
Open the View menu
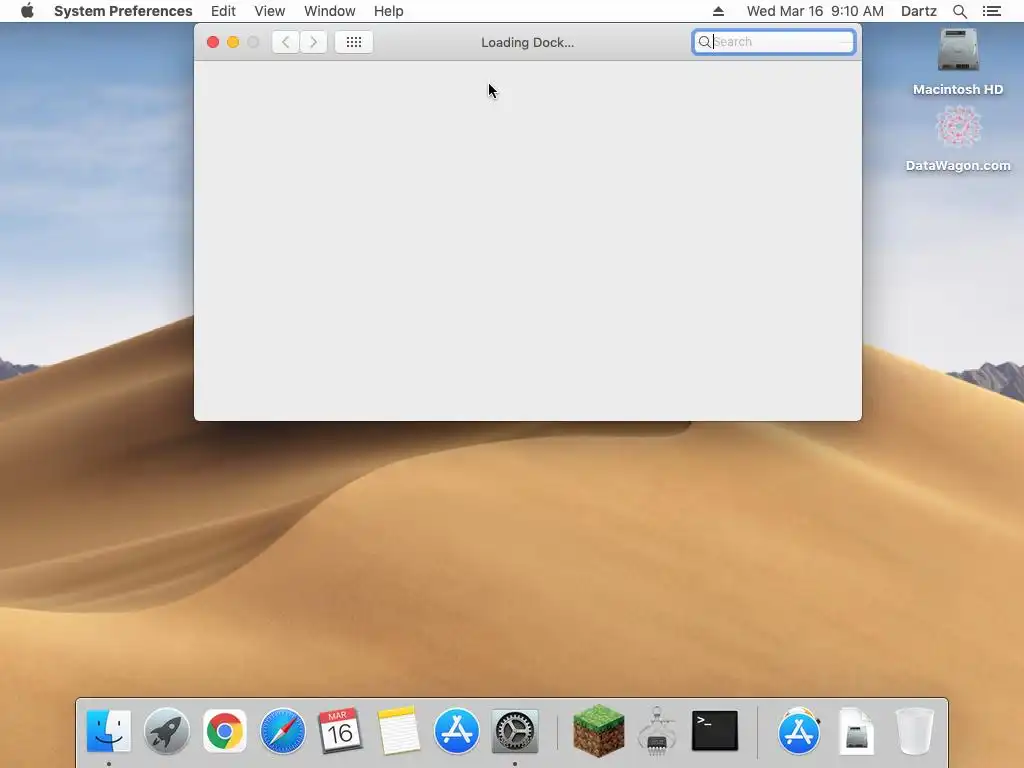[x=270, y=11]
